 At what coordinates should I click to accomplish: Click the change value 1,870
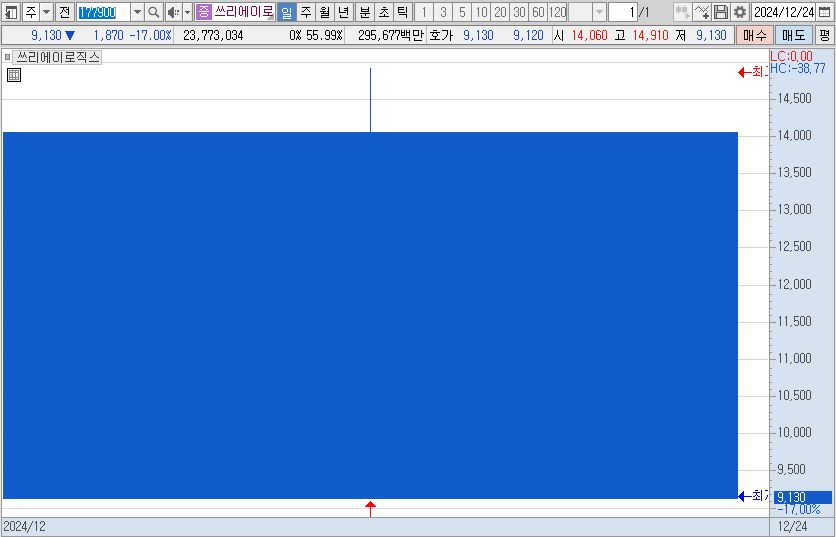tap(108, 36)
